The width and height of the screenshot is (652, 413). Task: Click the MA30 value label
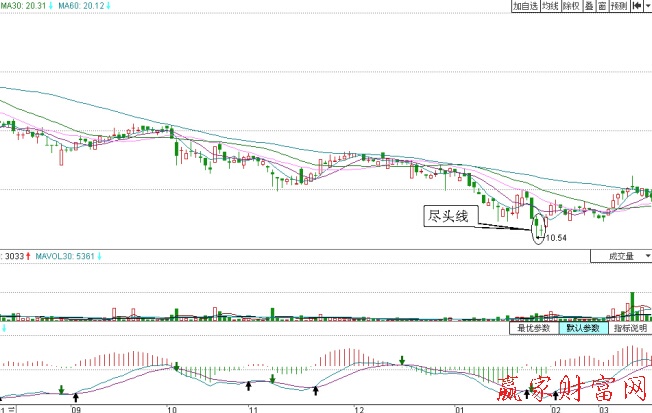[25, 6]
